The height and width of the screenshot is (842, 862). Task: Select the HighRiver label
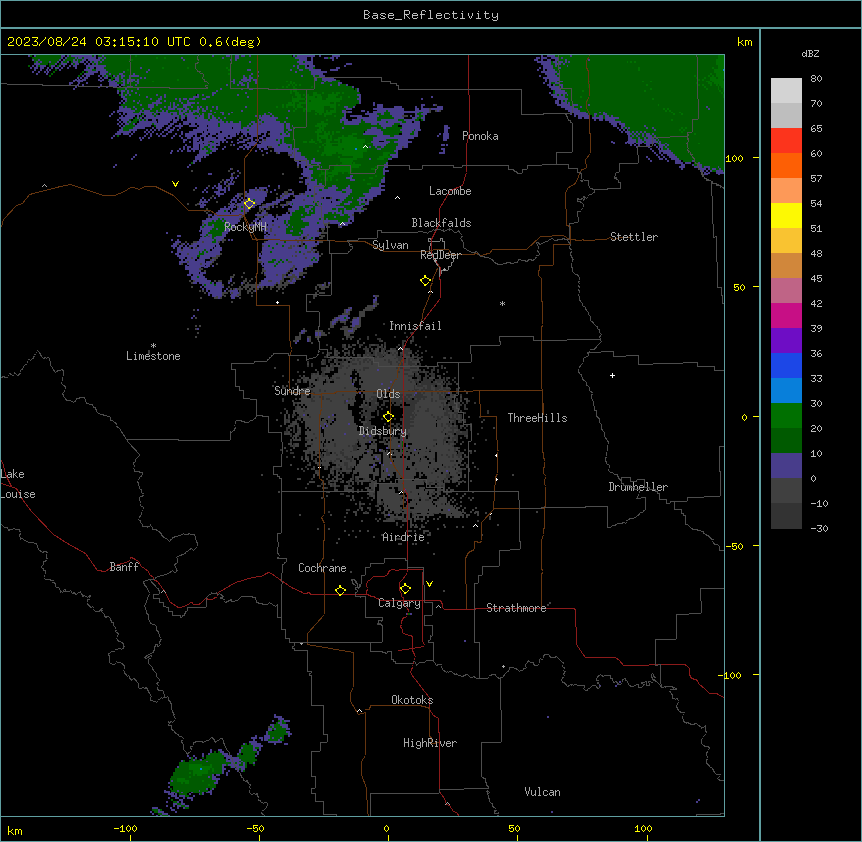430,743
